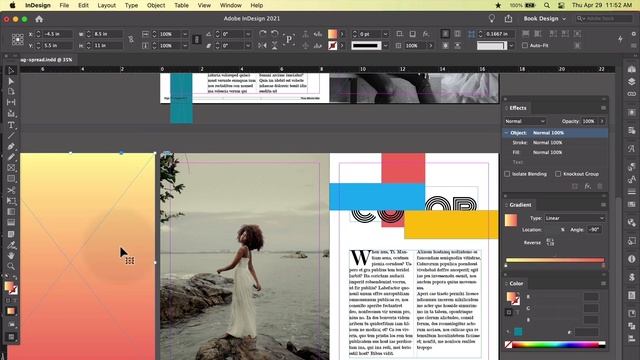Flip the selection vertically

coord(275,45)
